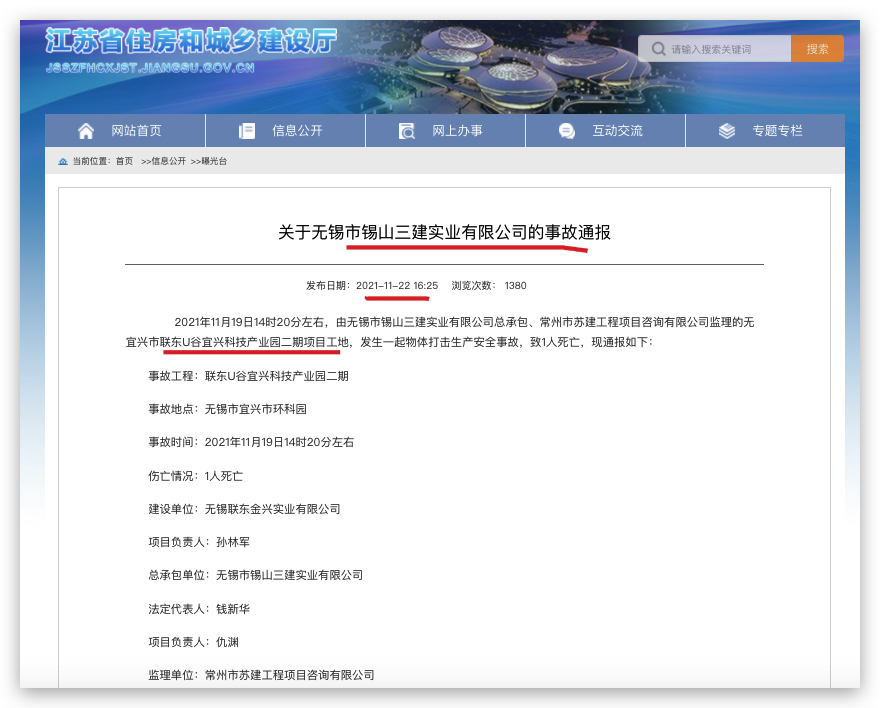
Task: Follow the 曝光台 breadcrumb link
Action: (213, 161)
